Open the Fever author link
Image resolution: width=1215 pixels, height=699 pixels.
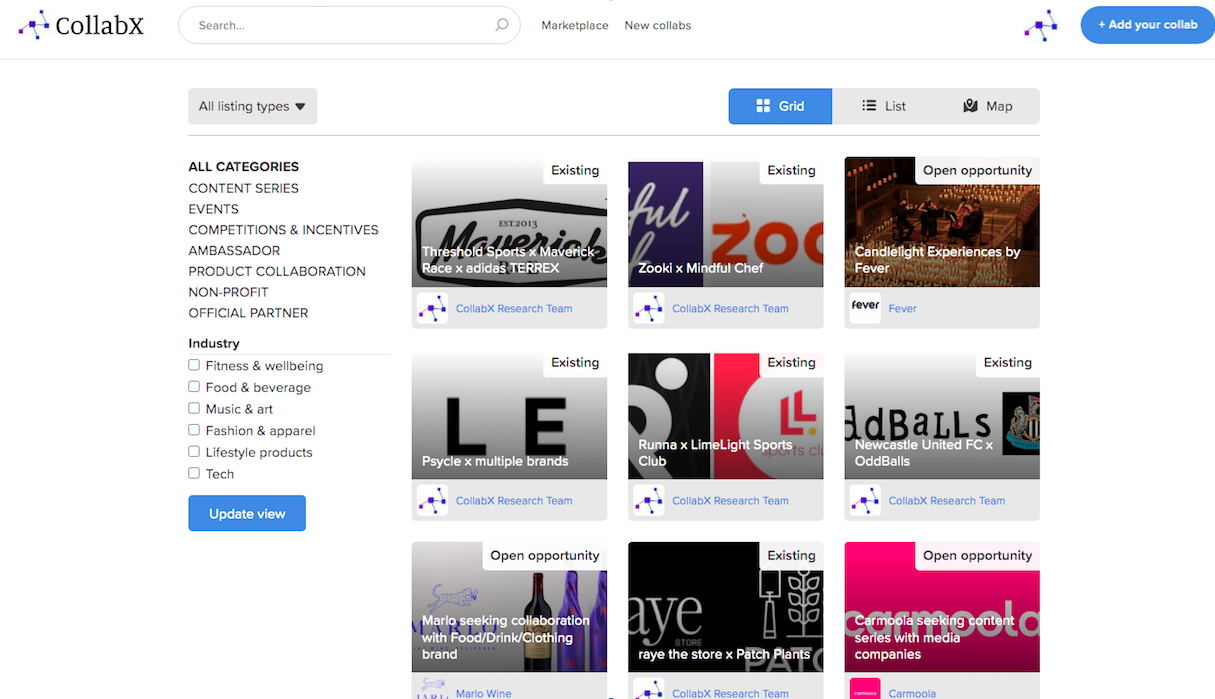pyautogui.click(x=902, y=308)
